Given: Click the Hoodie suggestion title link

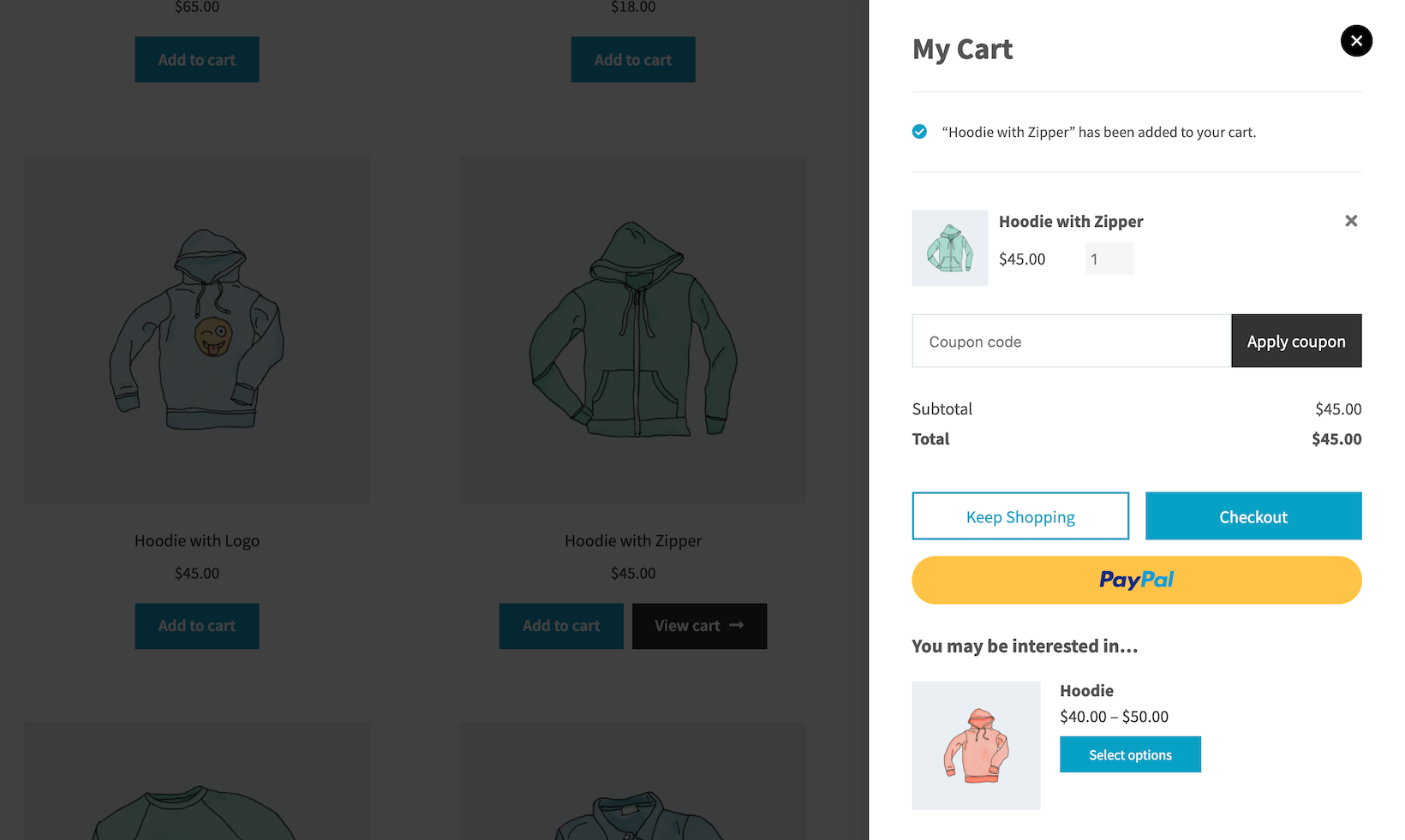Looking at the screenshot, I should [1086, 690].
